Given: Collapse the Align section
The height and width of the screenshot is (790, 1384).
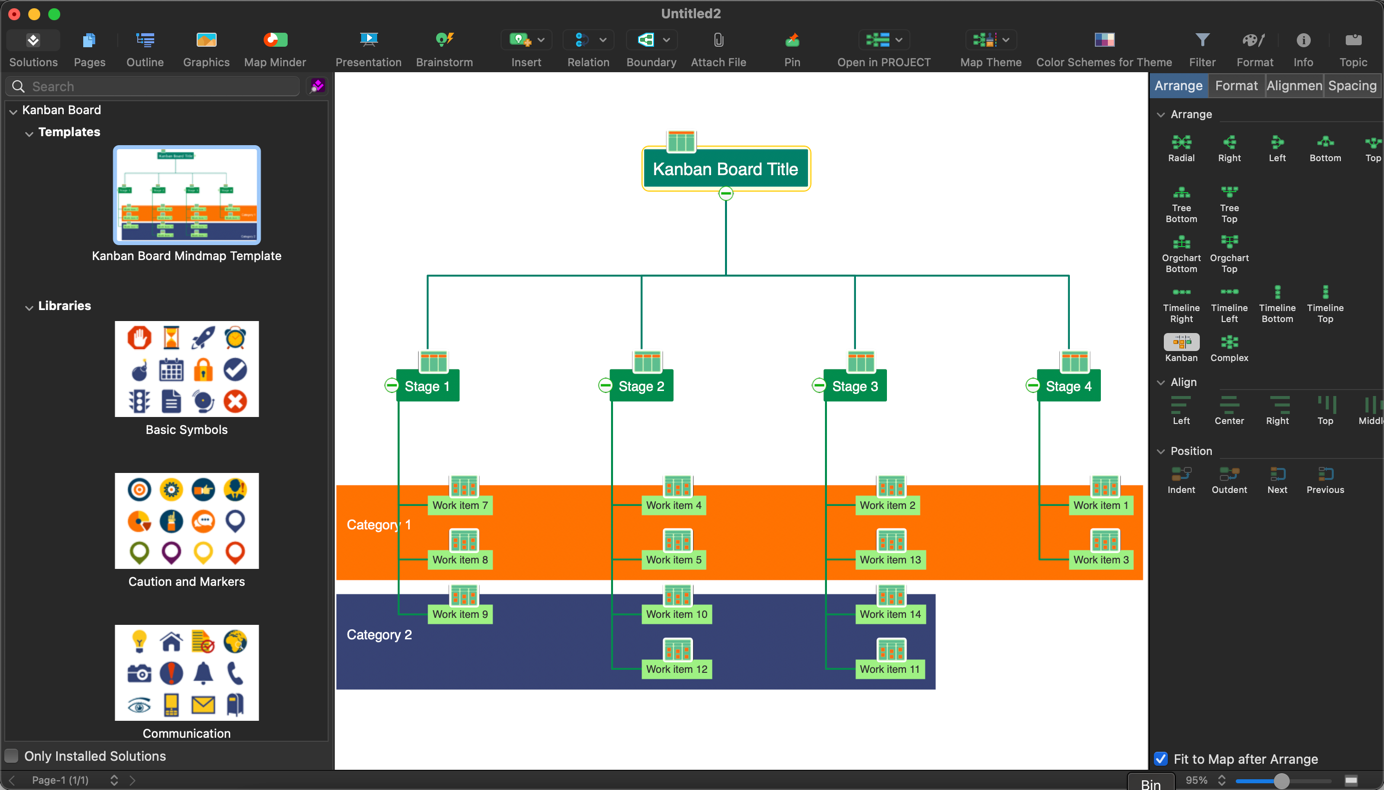Looking at the screenshot, I should tap(1161, 383).
